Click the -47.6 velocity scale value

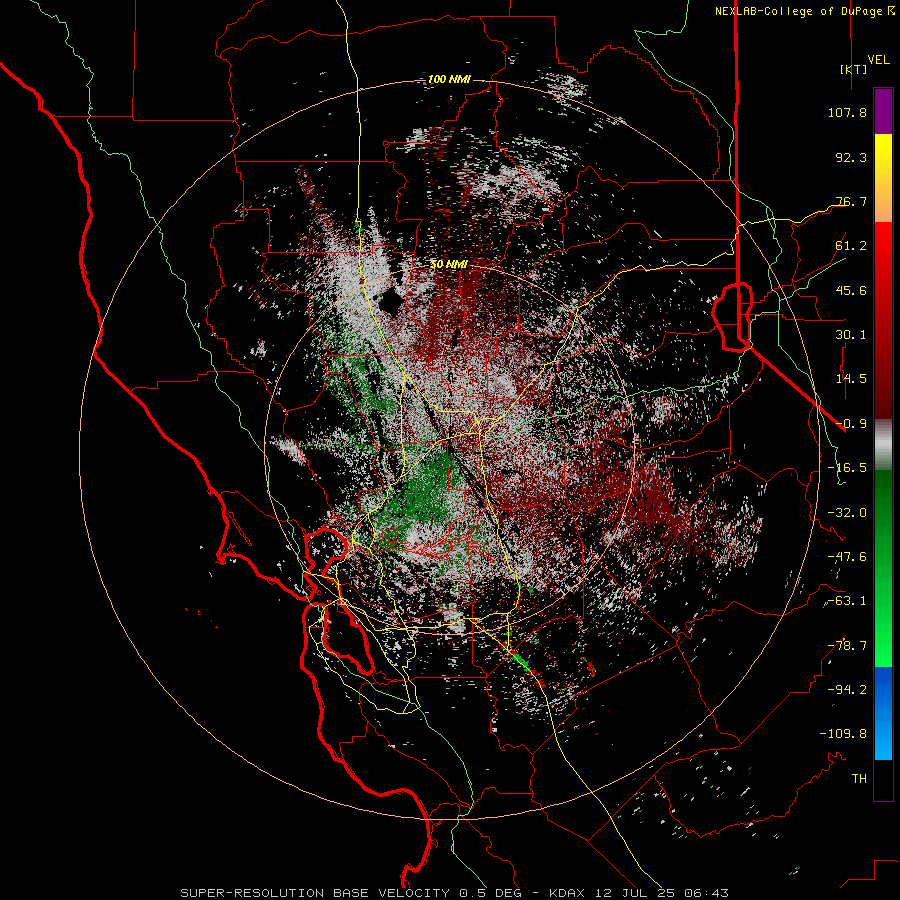(847, 557)
